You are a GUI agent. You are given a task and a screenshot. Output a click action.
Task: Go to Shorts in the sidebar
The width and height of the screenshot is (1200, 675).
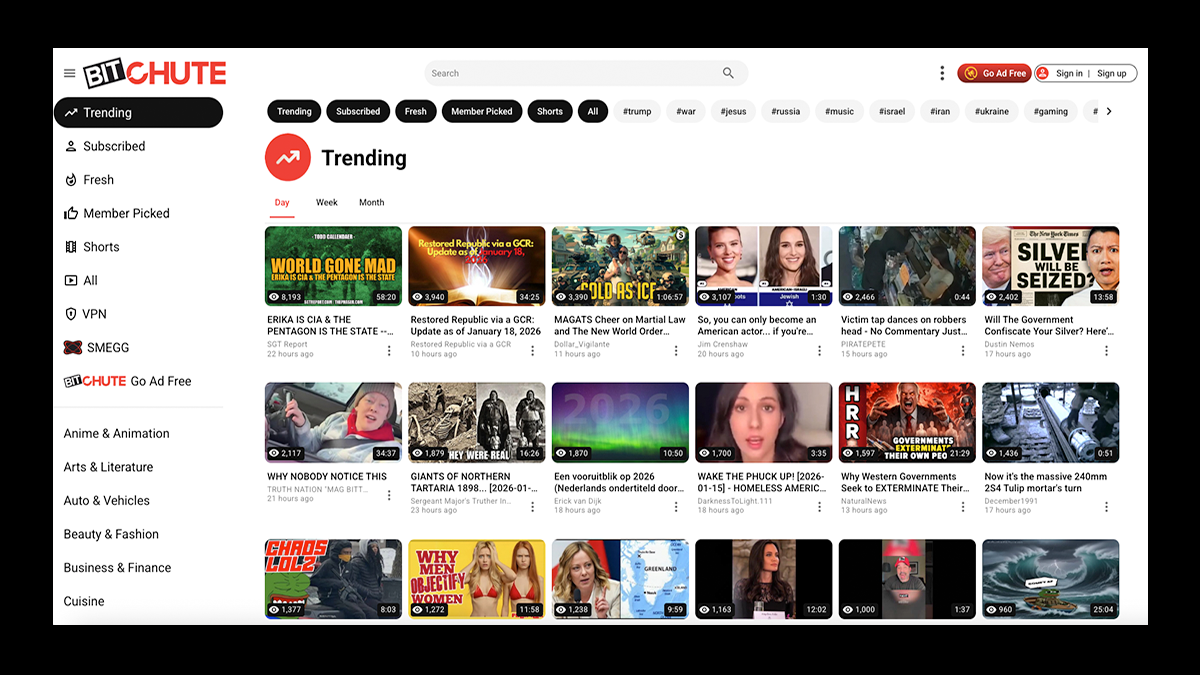pyautogui.click(x=101, y=247)
